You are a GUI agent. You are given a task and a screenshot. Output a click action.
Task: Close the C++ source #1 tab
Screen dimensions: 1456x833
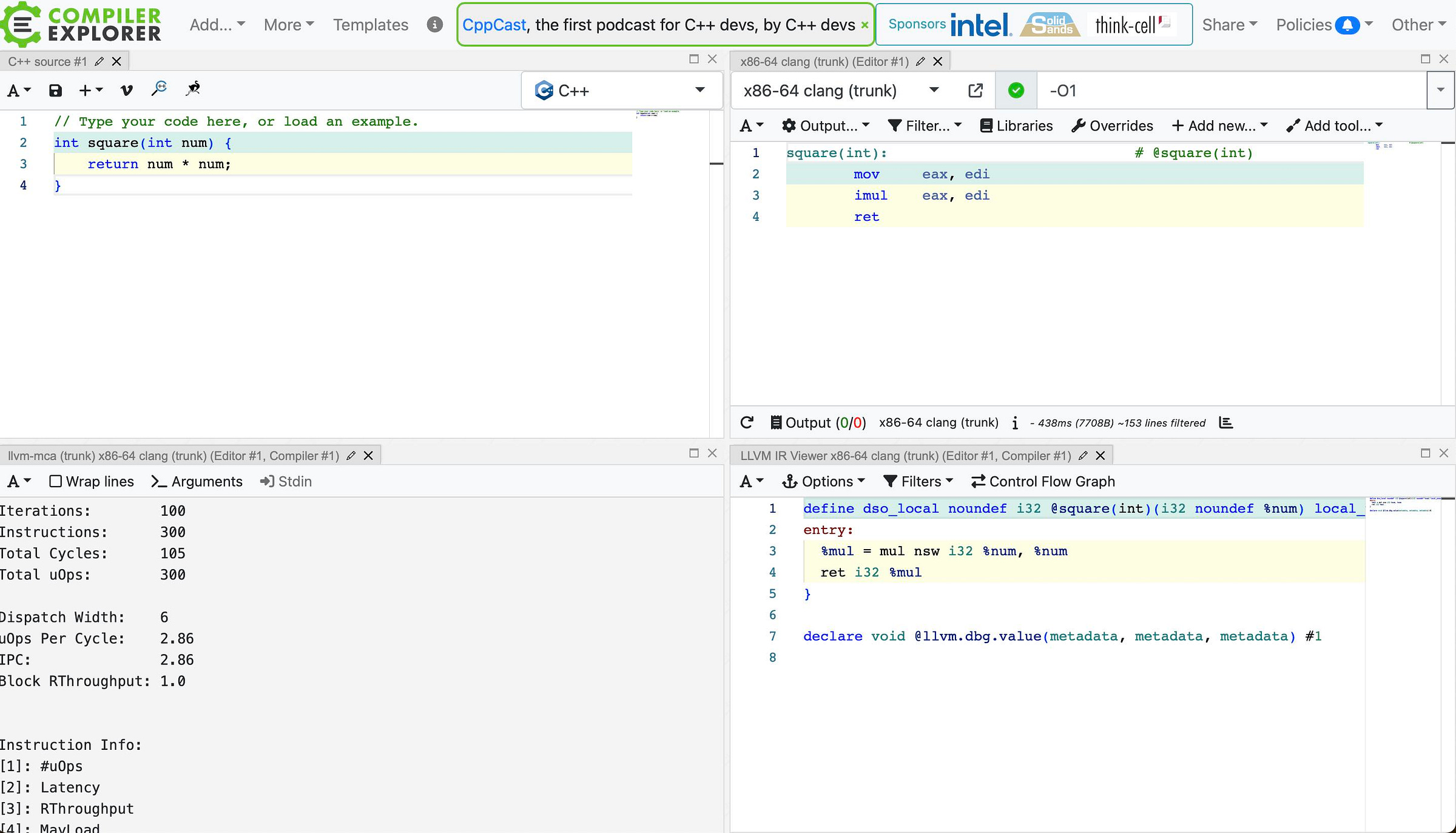116,61
